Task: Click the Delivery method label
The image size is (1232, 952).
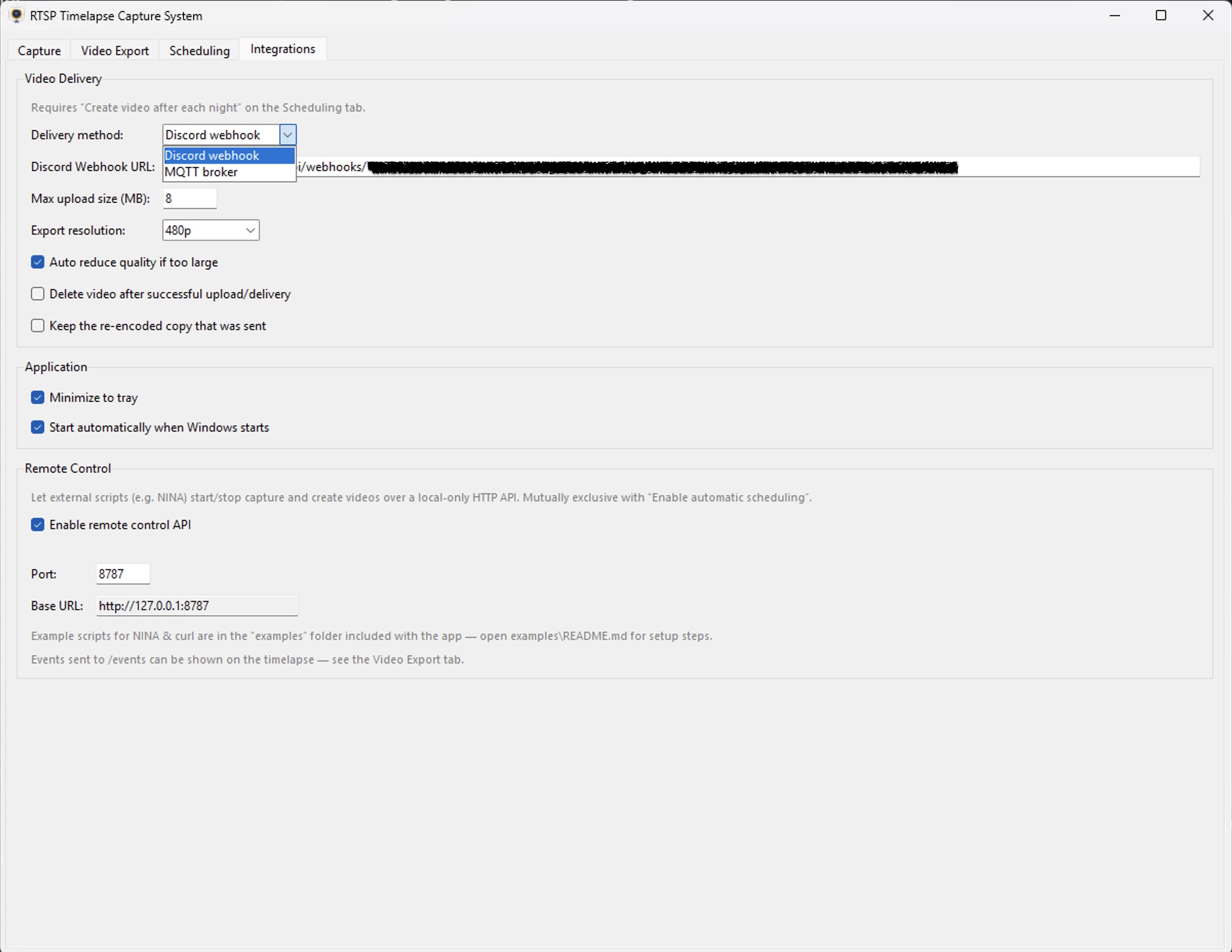Action: [x=76, y=135]
